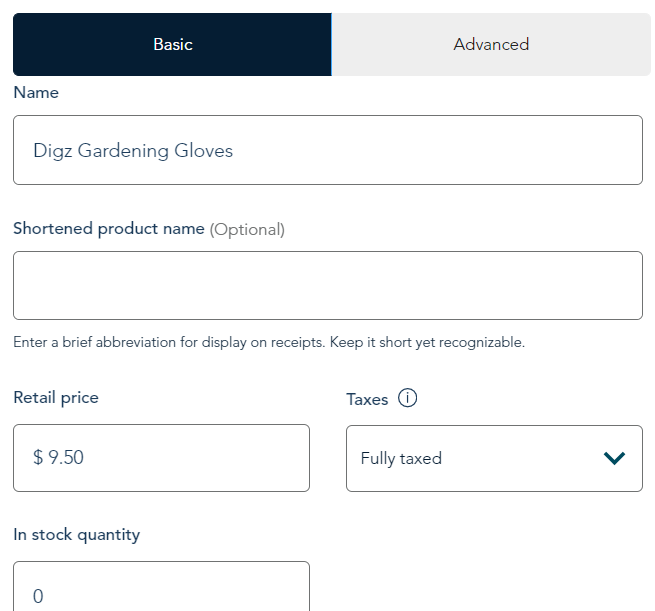
Task: Click the 'Retail price' label
Action: click(56, 398)
